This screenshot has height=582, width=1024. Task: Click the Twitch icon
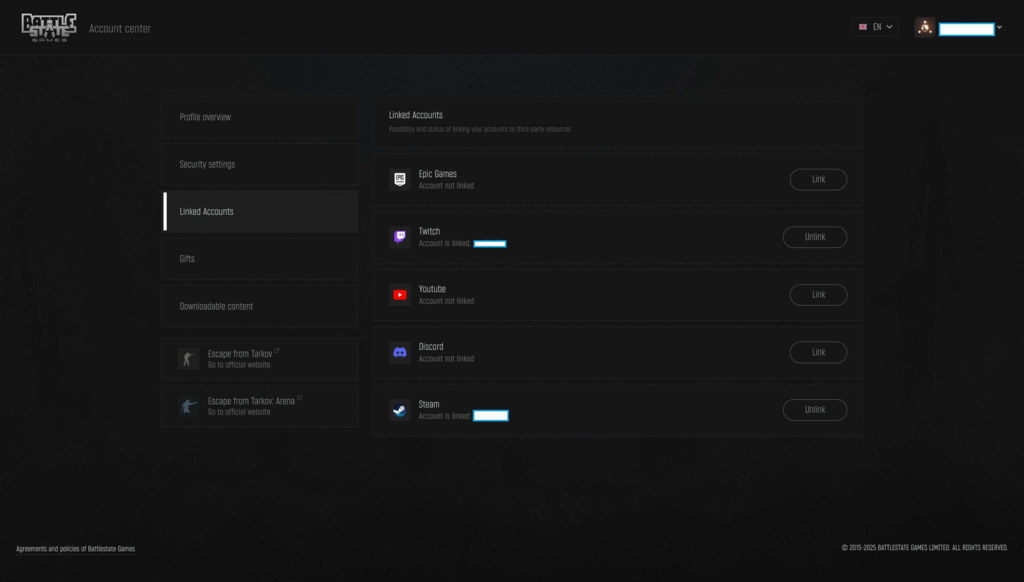point(400,237)
